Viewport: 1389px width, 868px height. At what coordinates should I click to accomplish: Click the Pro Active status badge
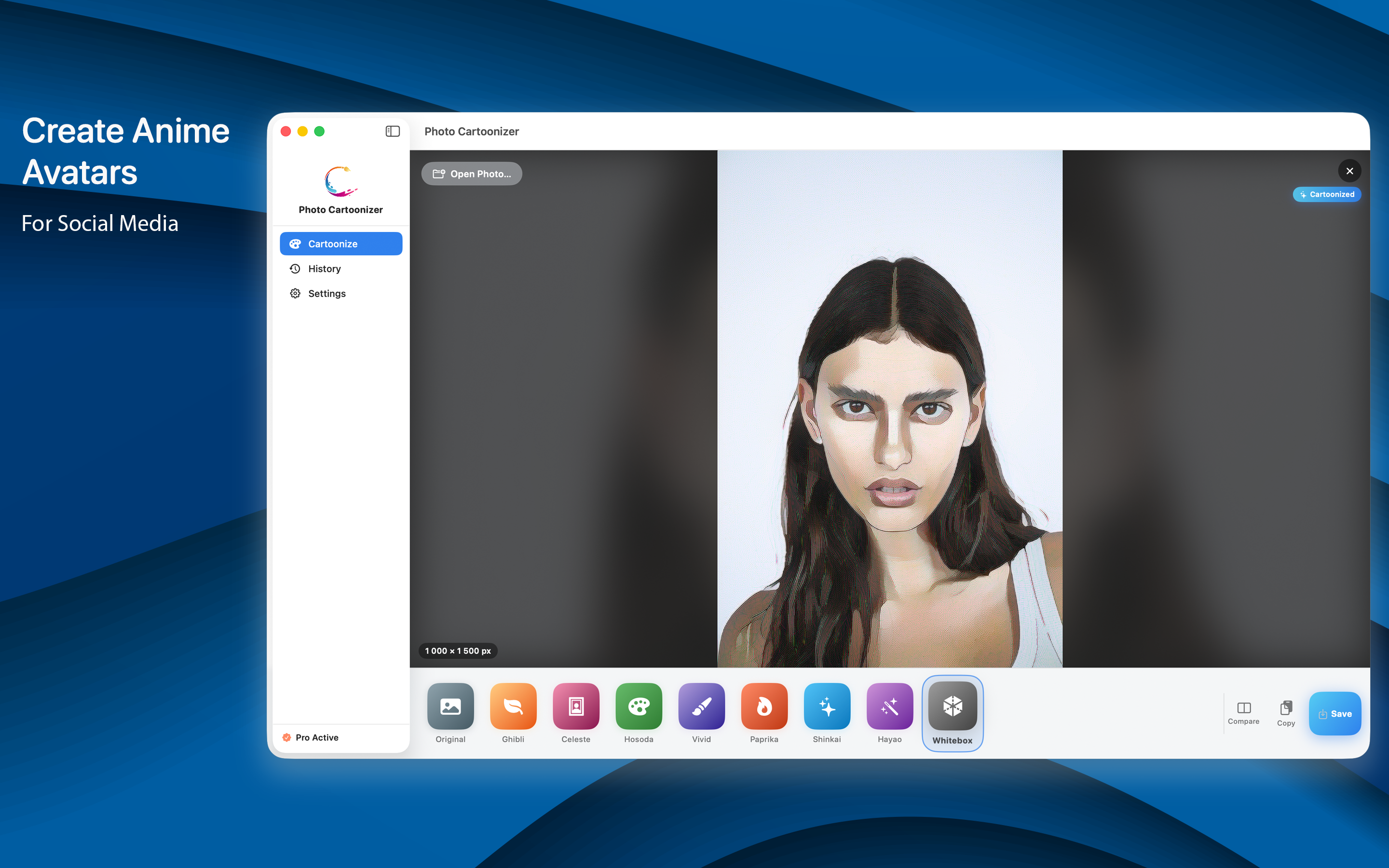(311, 738)
